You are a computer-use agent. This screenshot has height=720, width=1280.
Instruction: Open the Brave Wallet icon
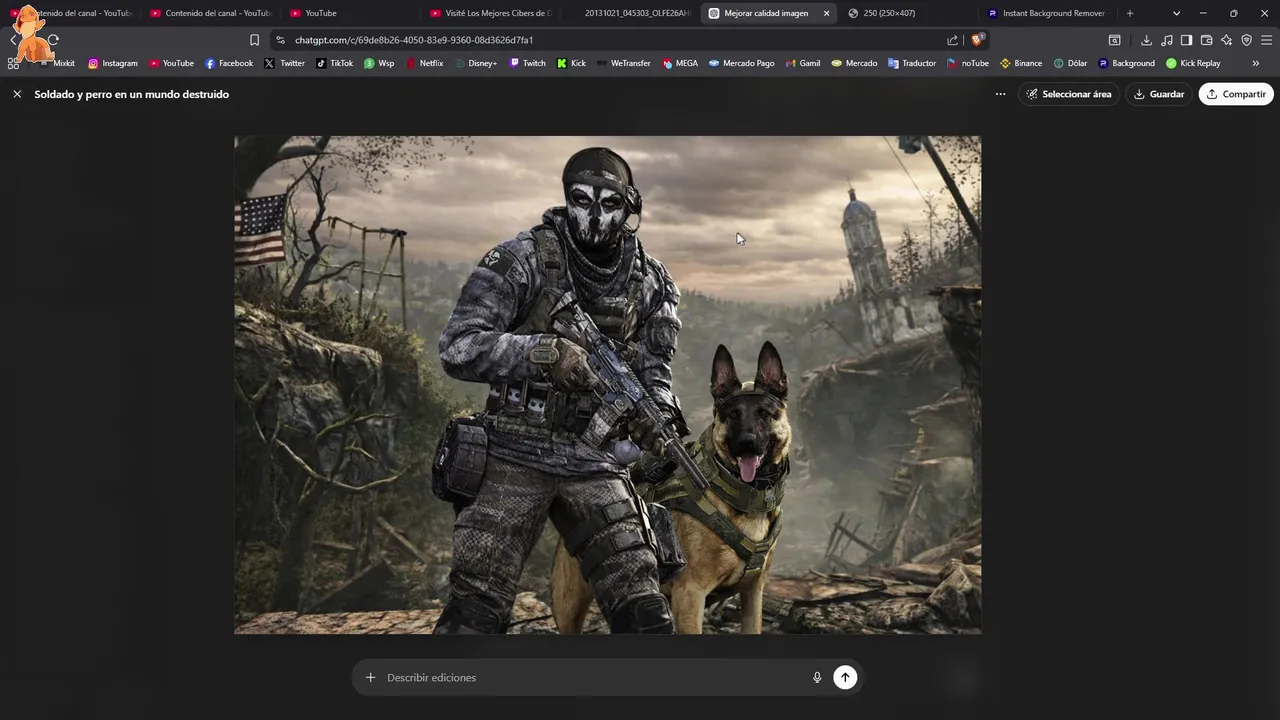pos(1206,40)
